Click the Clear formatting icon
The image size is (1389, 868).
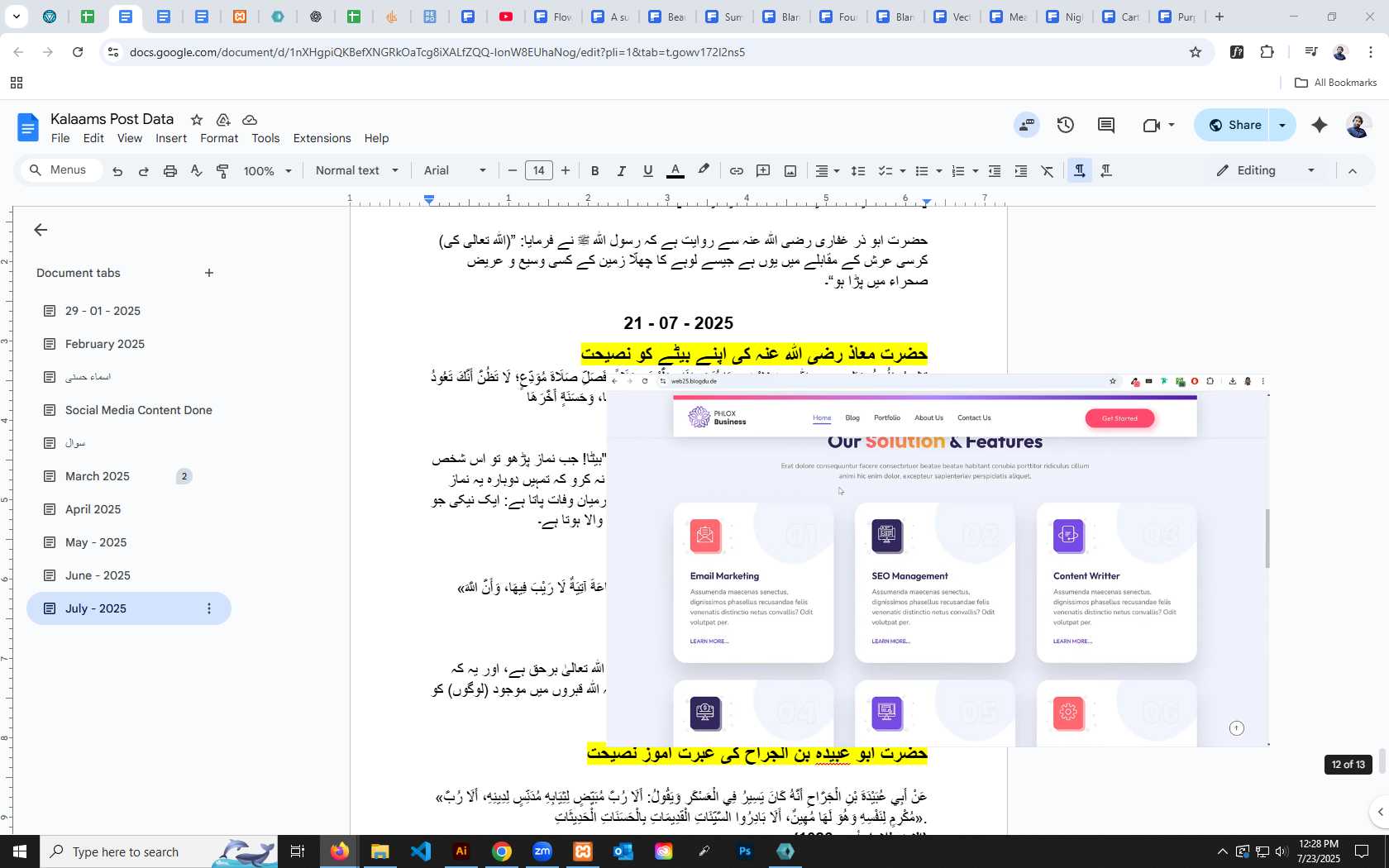point(1048,171)
